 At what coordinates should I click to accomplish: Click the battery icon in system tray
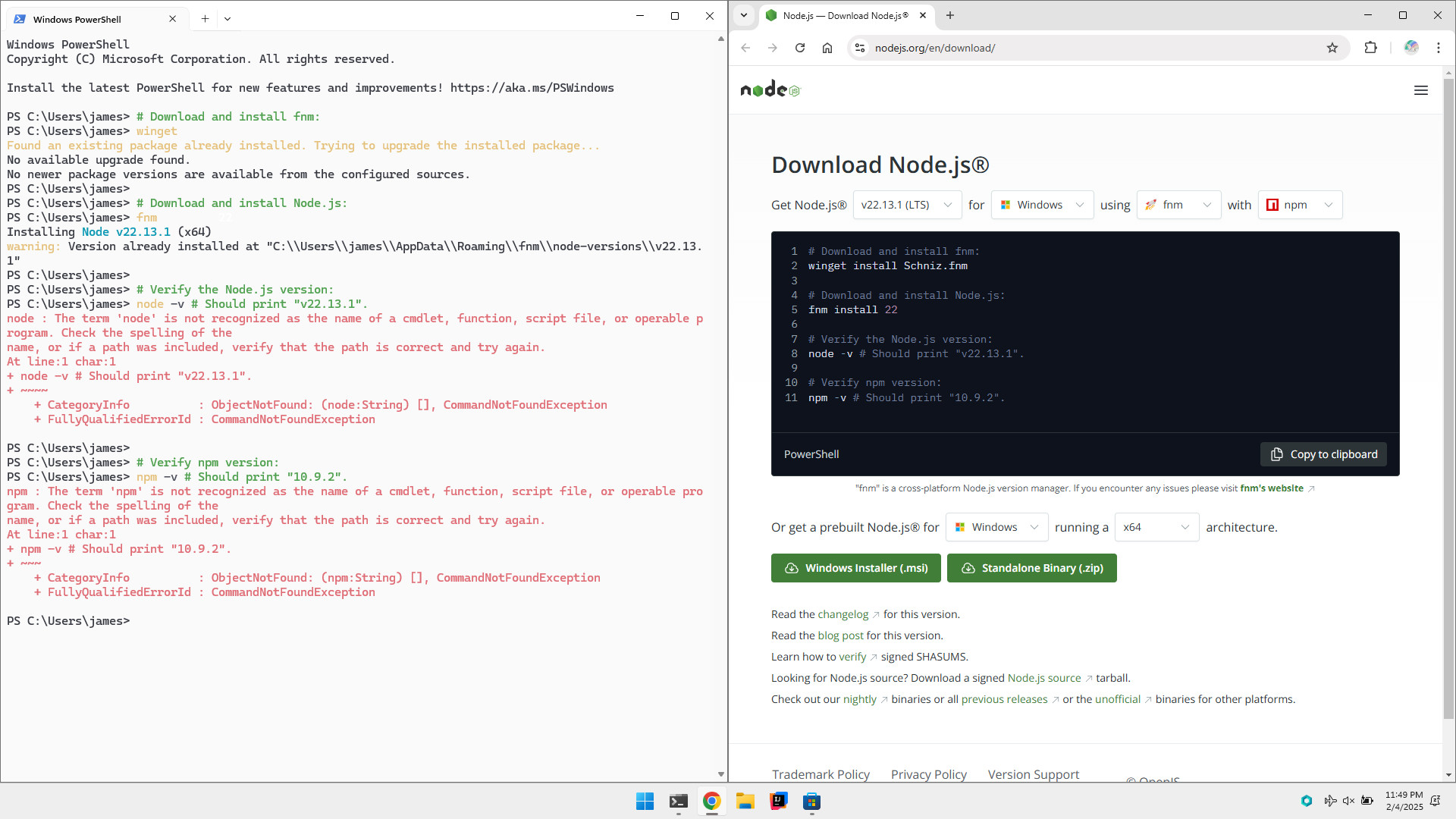[1367, 801]
